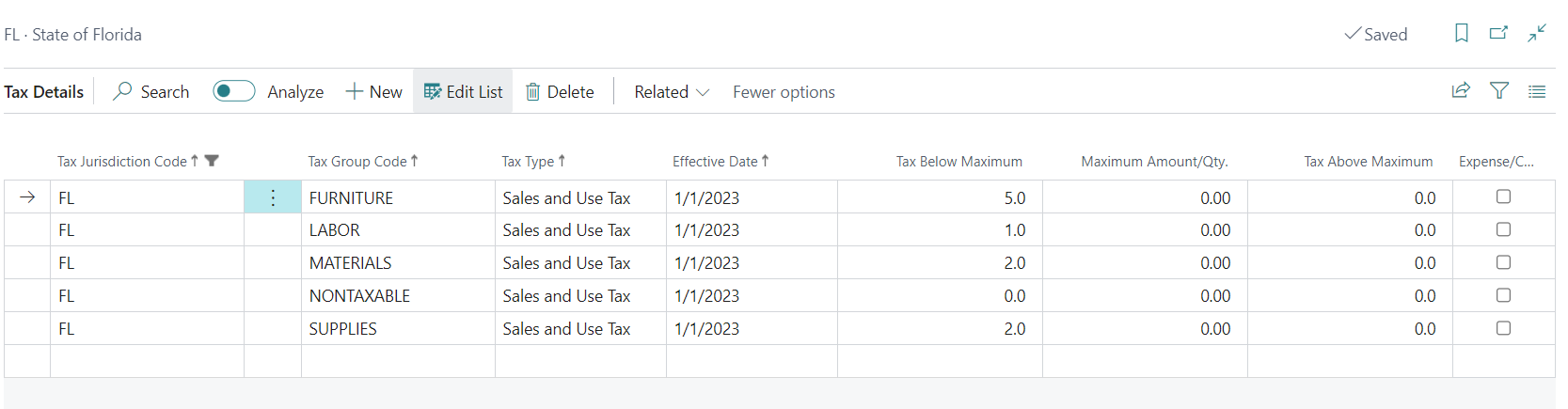Click the Fewer options link
Image resolution: width=1568 pixels, height=409 pixels.
(x=784, y=91)
